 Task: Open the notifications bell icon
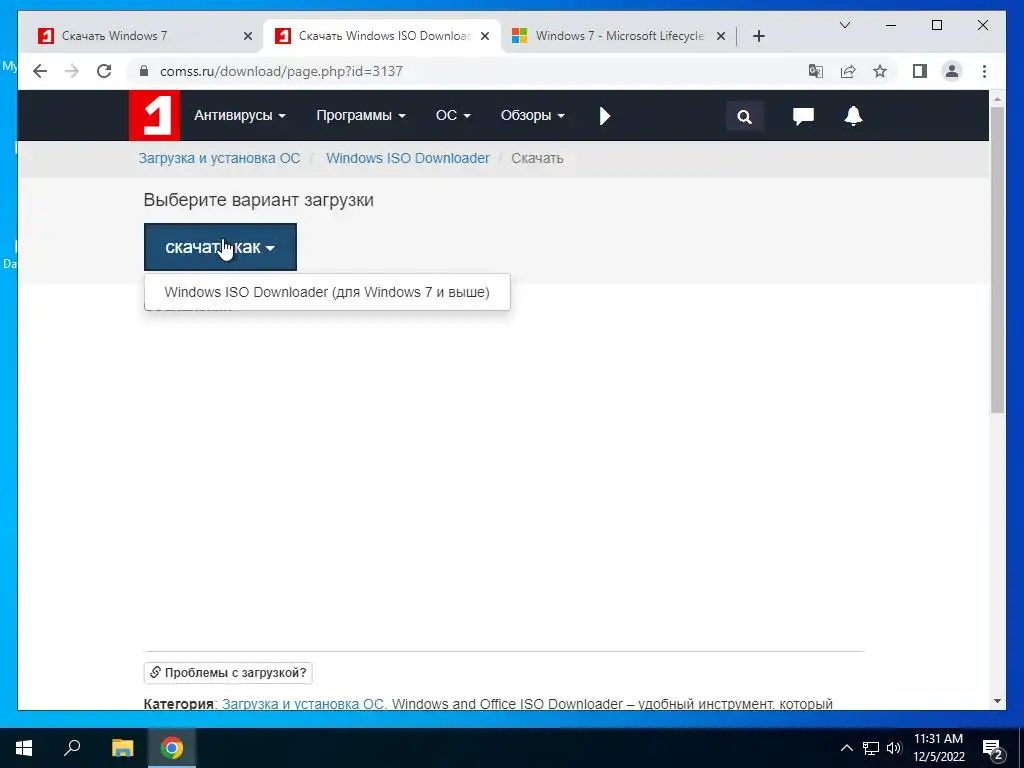tap(853, 116)
